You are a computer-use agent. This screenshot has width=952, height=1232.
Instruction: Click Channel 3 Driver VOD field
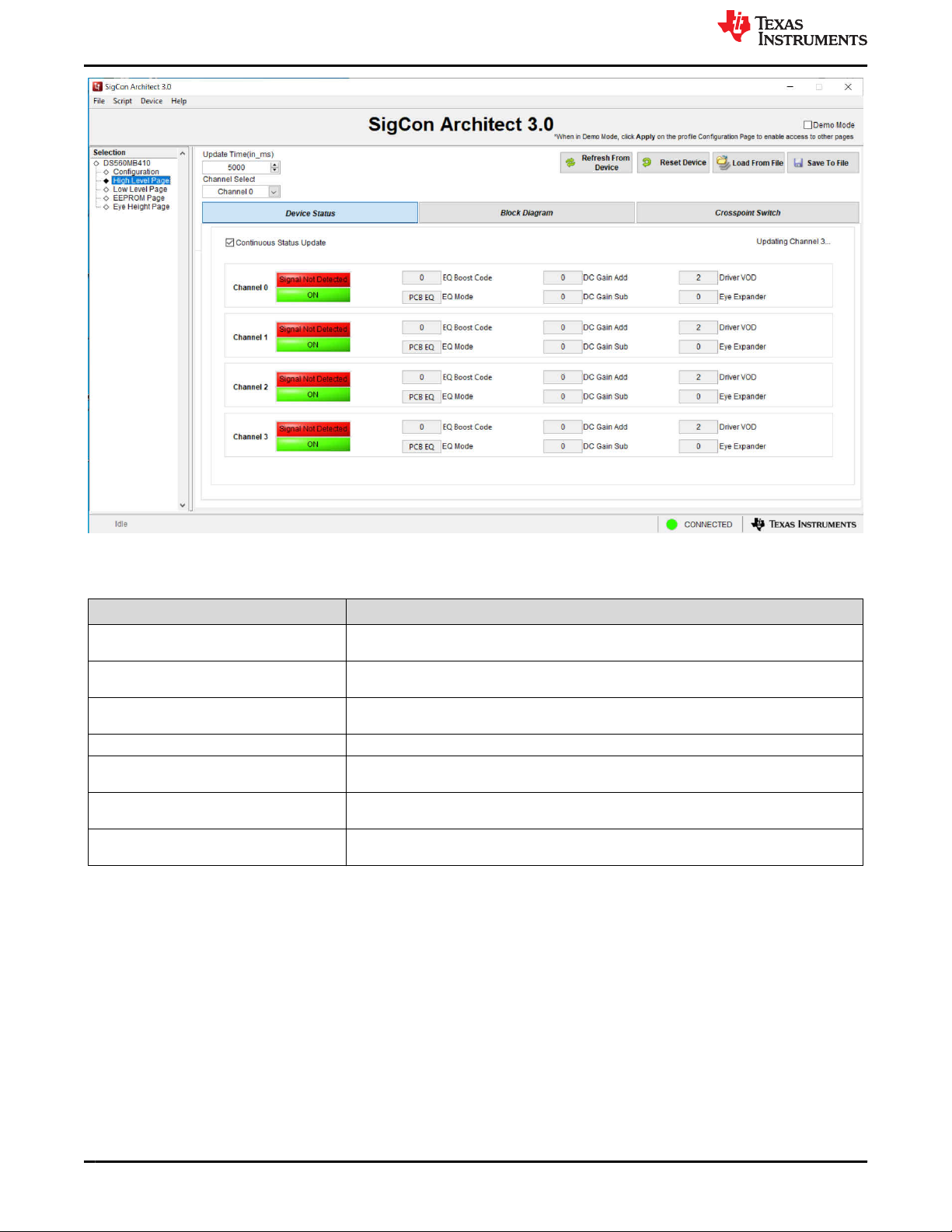tap(698, 427)
